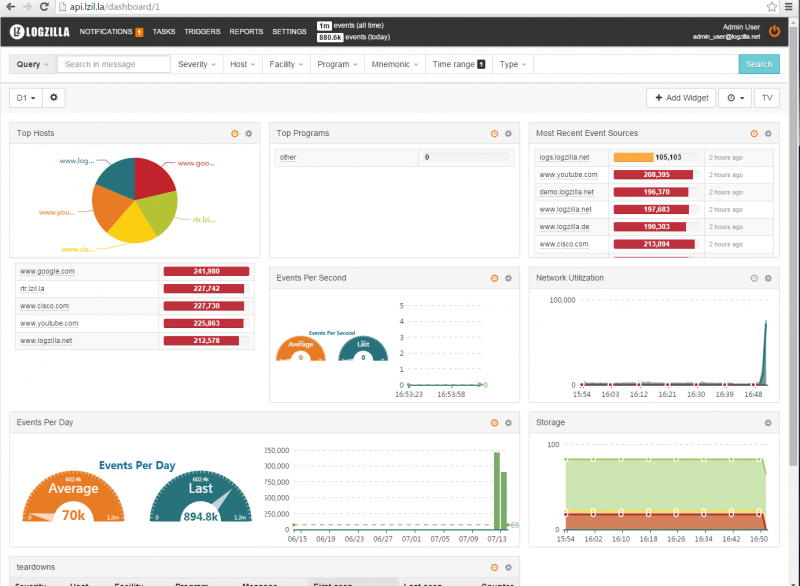Open Most Recent Event Sources settings gear
Image resolution: width=800 pixels, height=586 pixels.
(x=768, y=134)
